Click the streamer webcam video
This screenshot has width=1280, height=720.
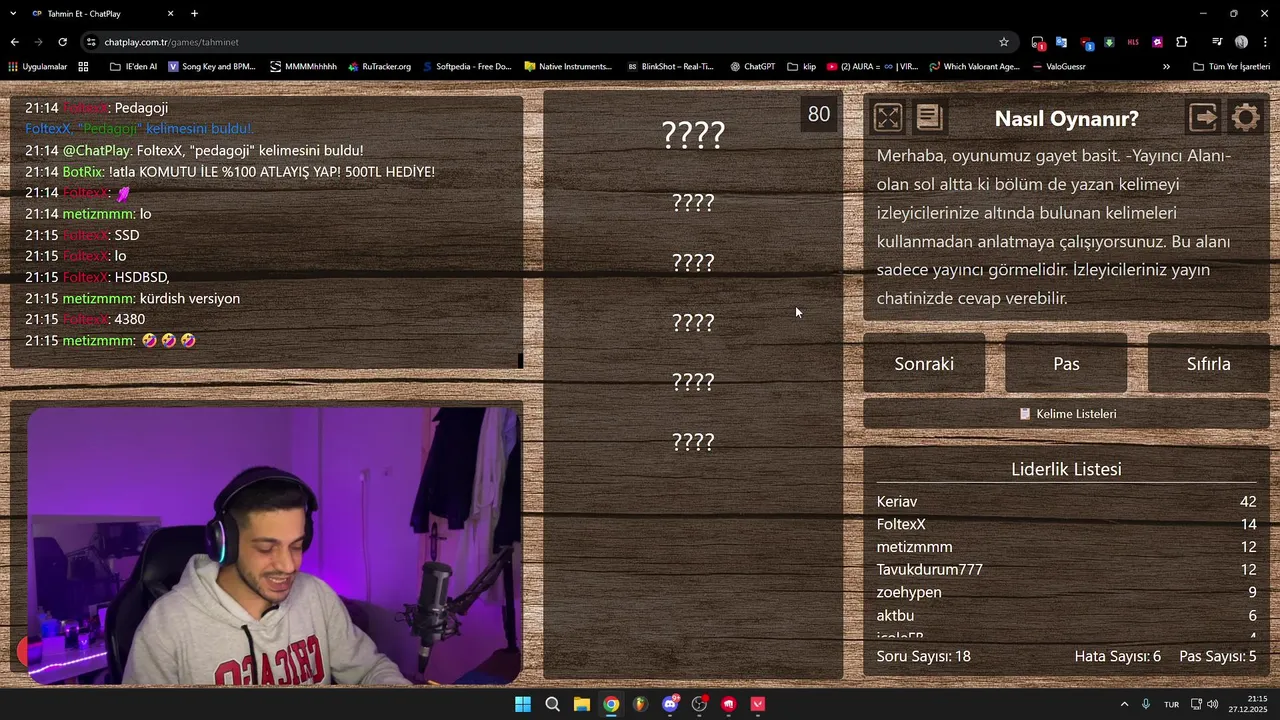[x=274, y=545]
